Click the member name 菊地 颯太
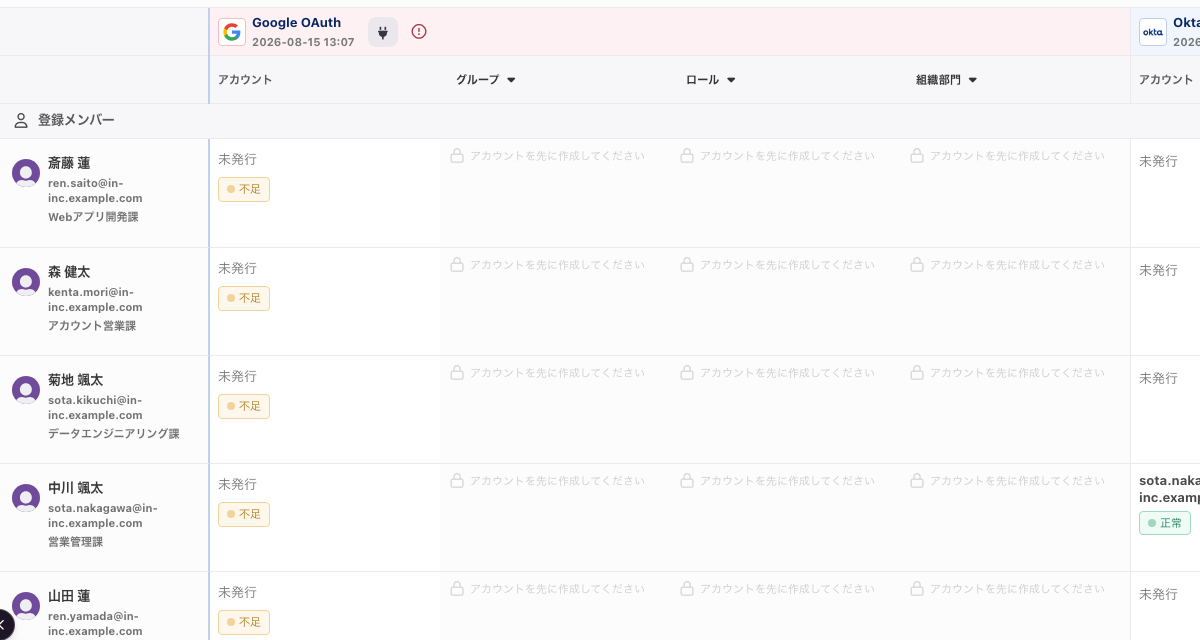The width and height of the screenshot is (1200, 640). pos(76,380)
